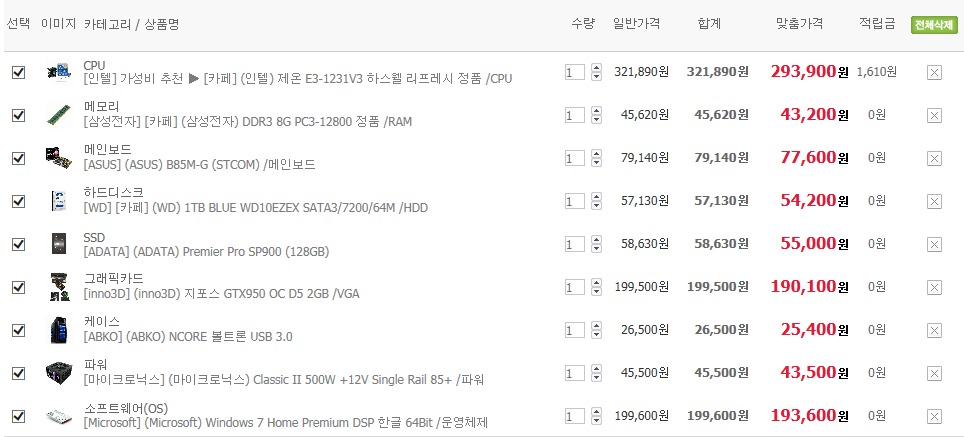This screenshot has height=437, width=964.
Task: Click the green 전체삭제 button
Action: (934, 25)
